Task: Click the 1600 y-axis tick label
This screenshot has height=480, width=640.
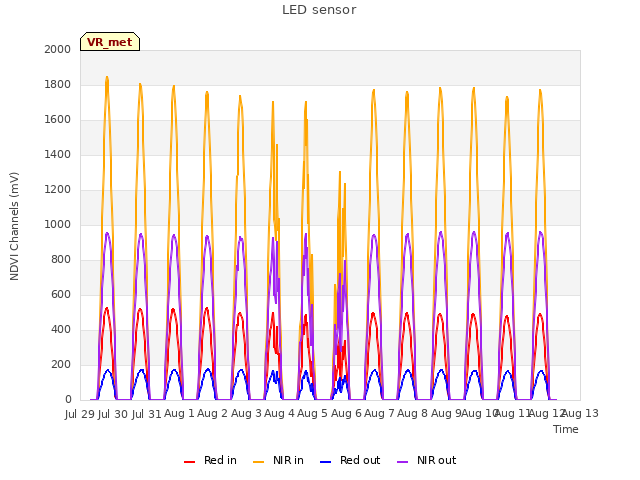Action: [x=58, y=120]
